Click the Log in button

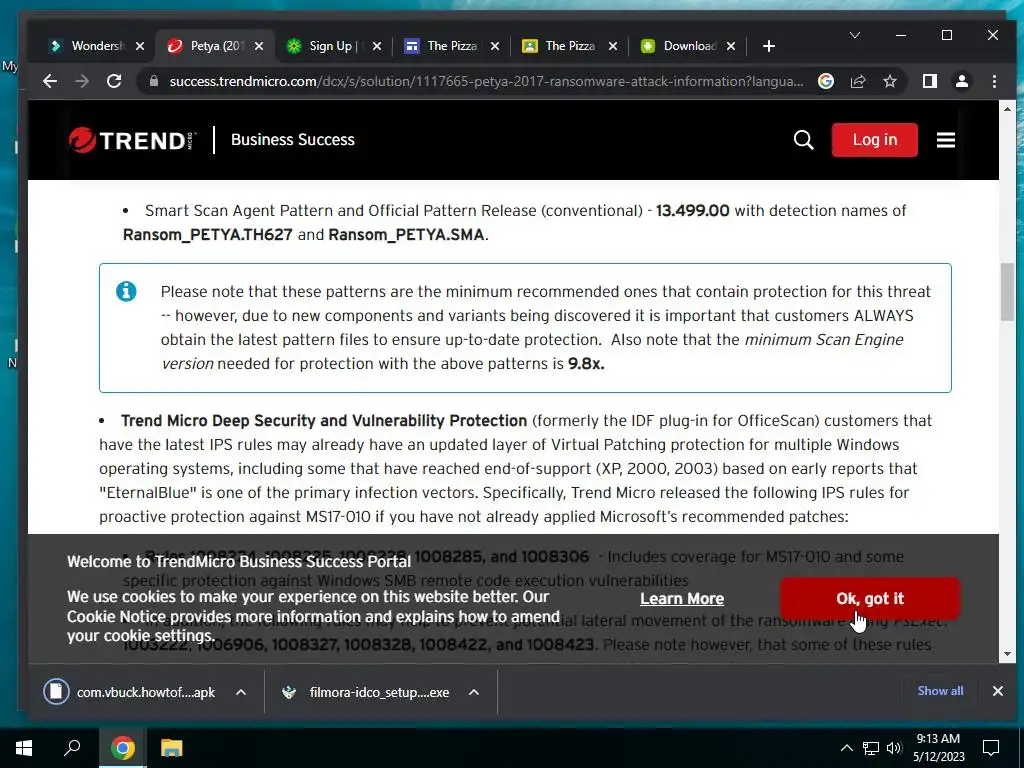874,140
